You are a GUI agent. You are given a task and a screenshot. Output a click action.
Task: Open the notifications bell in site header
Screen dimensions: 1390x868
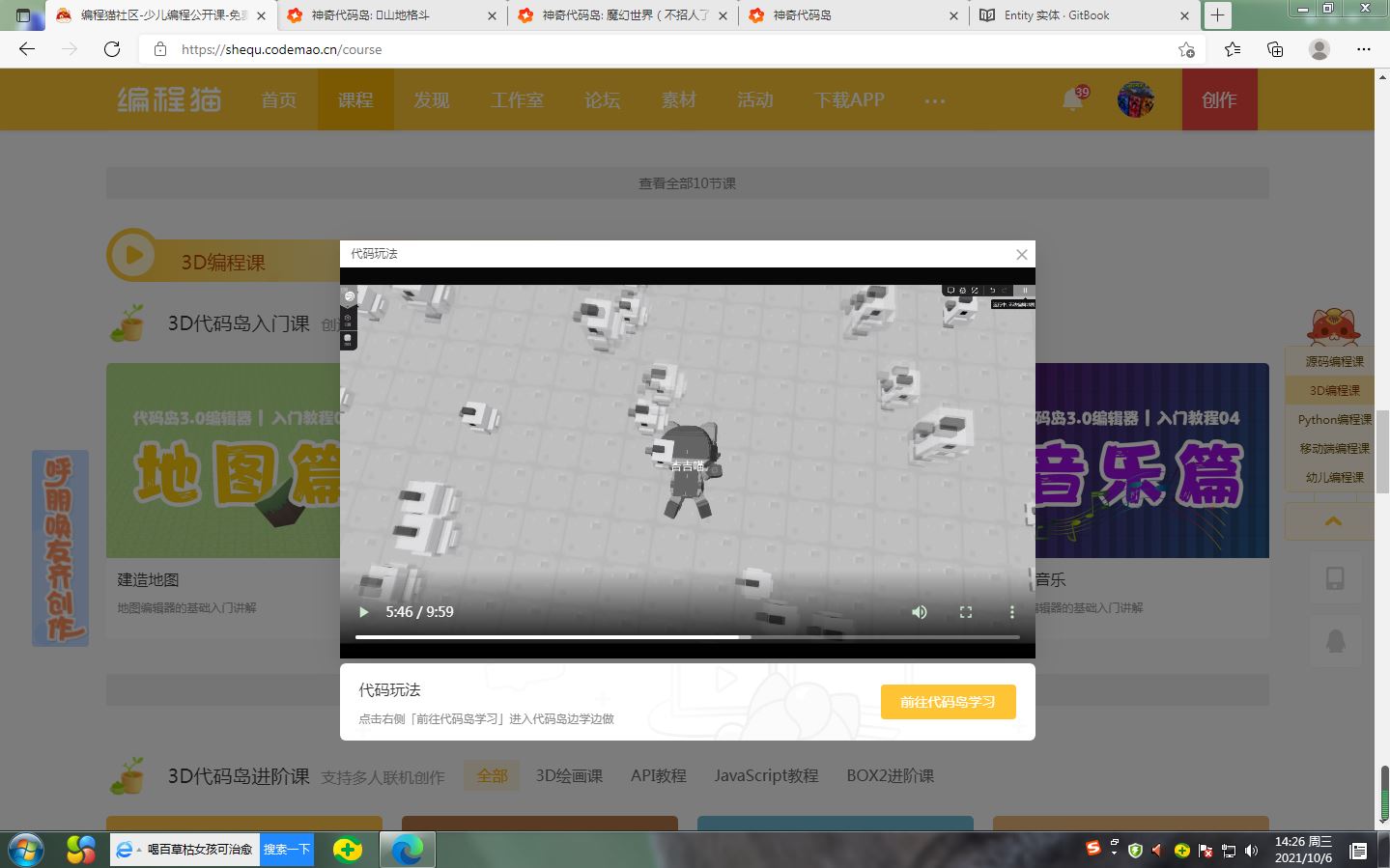click(1074, 98)
